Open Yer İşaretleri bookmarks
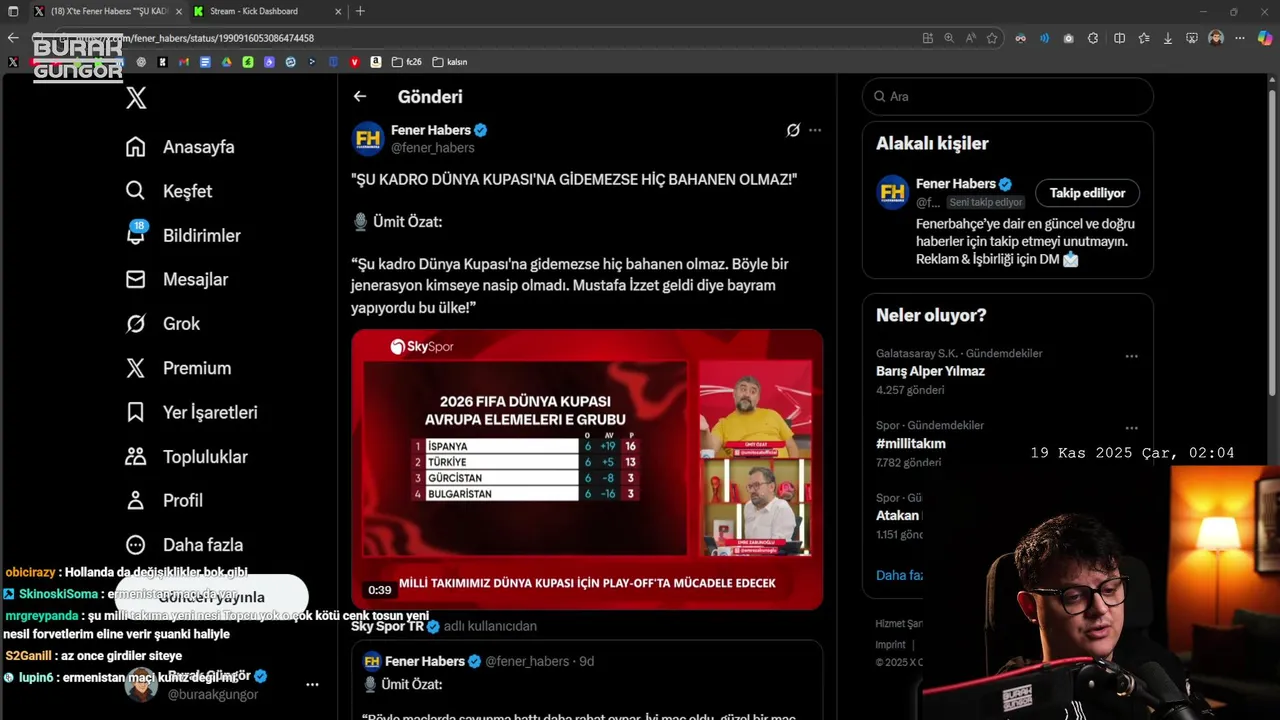Image resolution: width=1280 pixels, height=720 pixels. coord(191,412)
